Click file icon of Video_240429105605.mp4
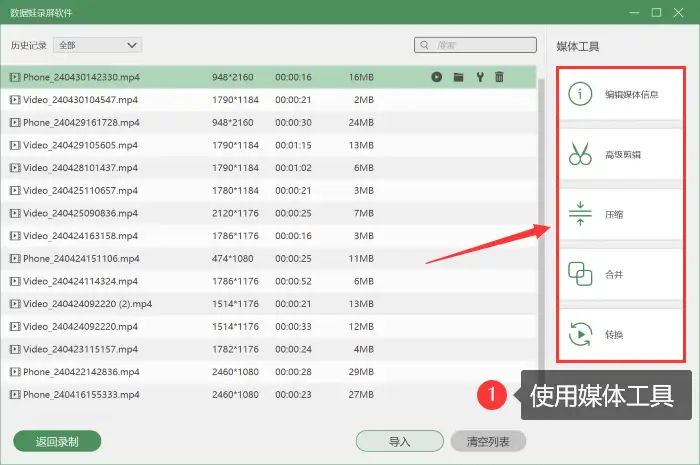Viewport: 700px width, 465px height. pyautogui.click(x=15, y=145)
